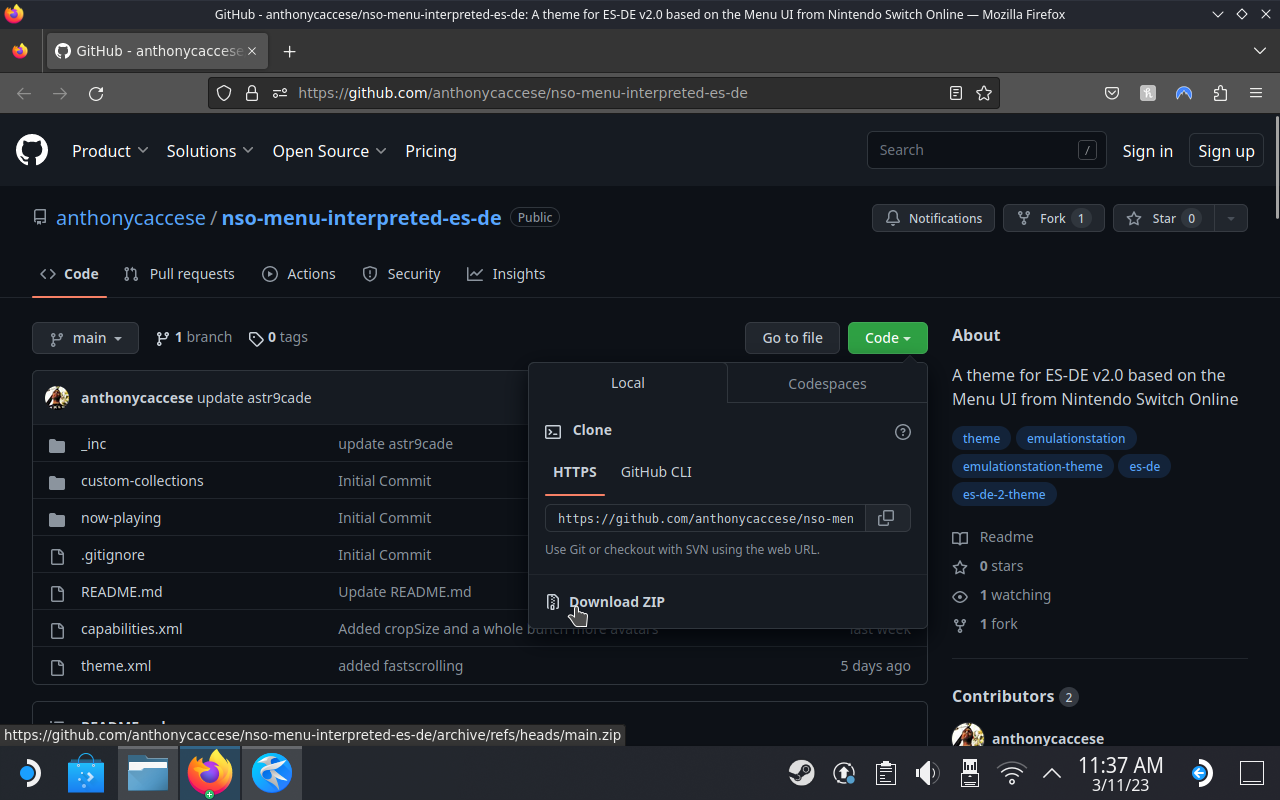Click the Download ZIP link
Viewport: 1280px width, 800px height.
[616, 601]
